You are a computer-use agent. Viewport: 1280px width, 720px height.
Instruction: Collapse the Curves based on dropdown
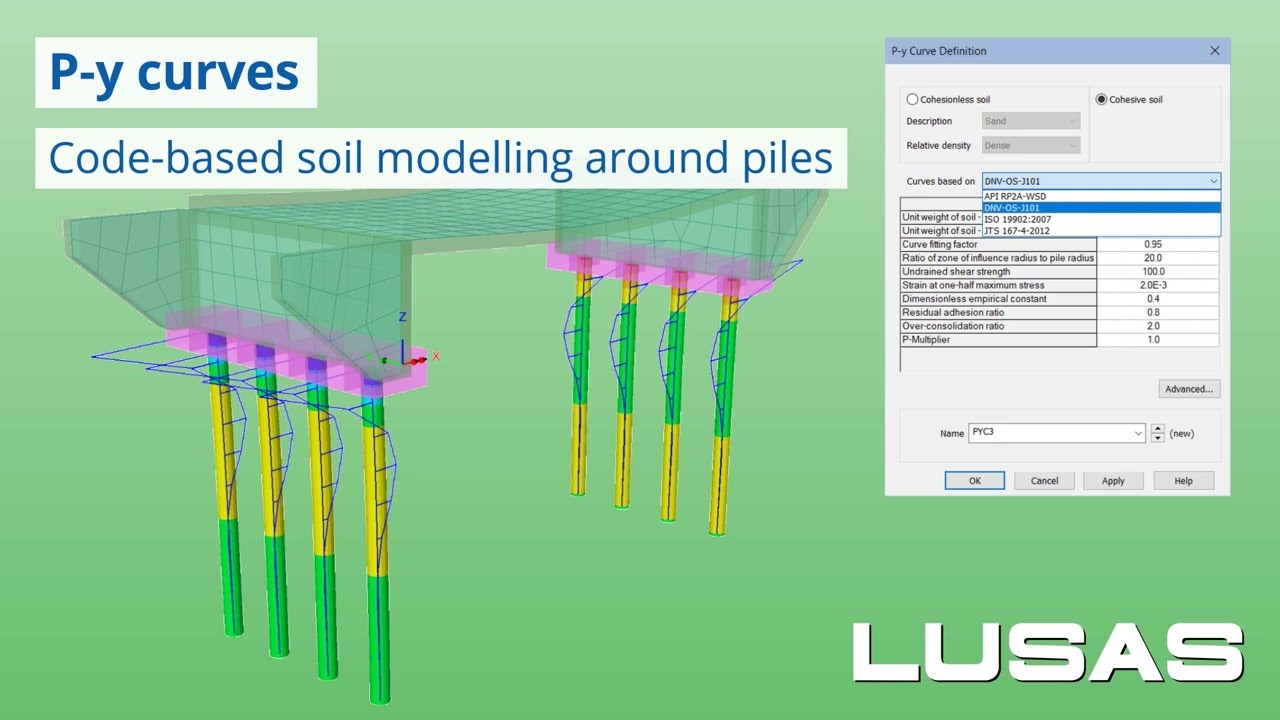(1213, 181)
